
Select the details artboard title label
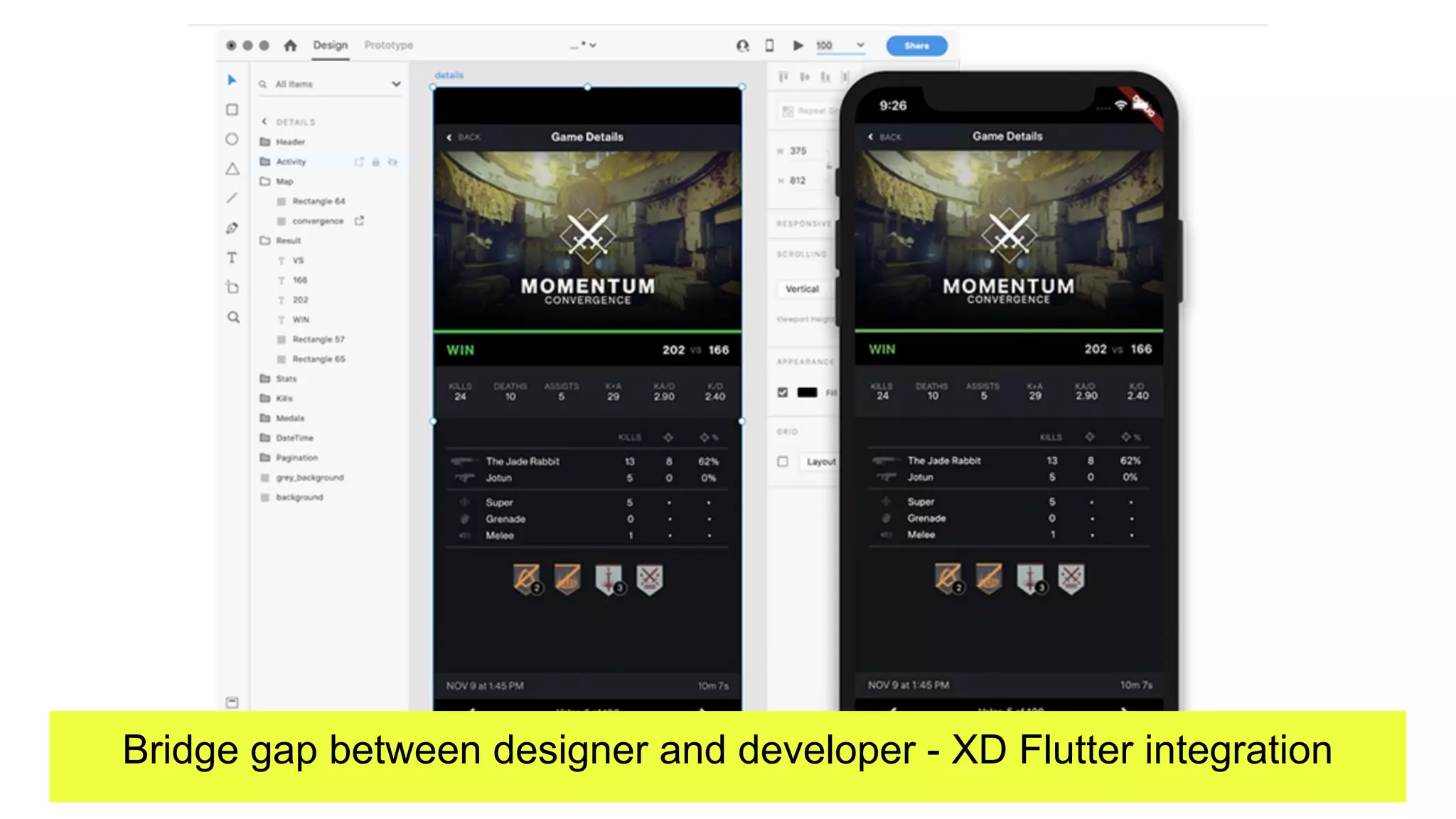coord(449,75)
